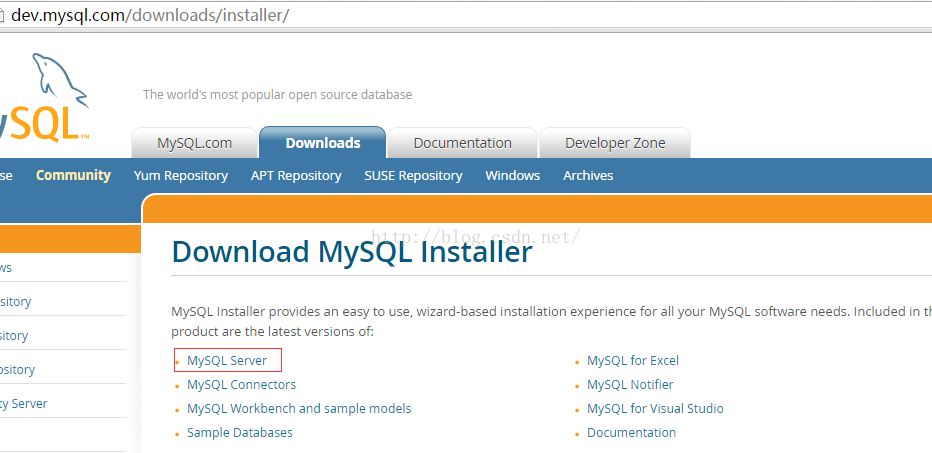Select the Downloads tab
This screenshot has width=932, height=453.
(323, 143)
